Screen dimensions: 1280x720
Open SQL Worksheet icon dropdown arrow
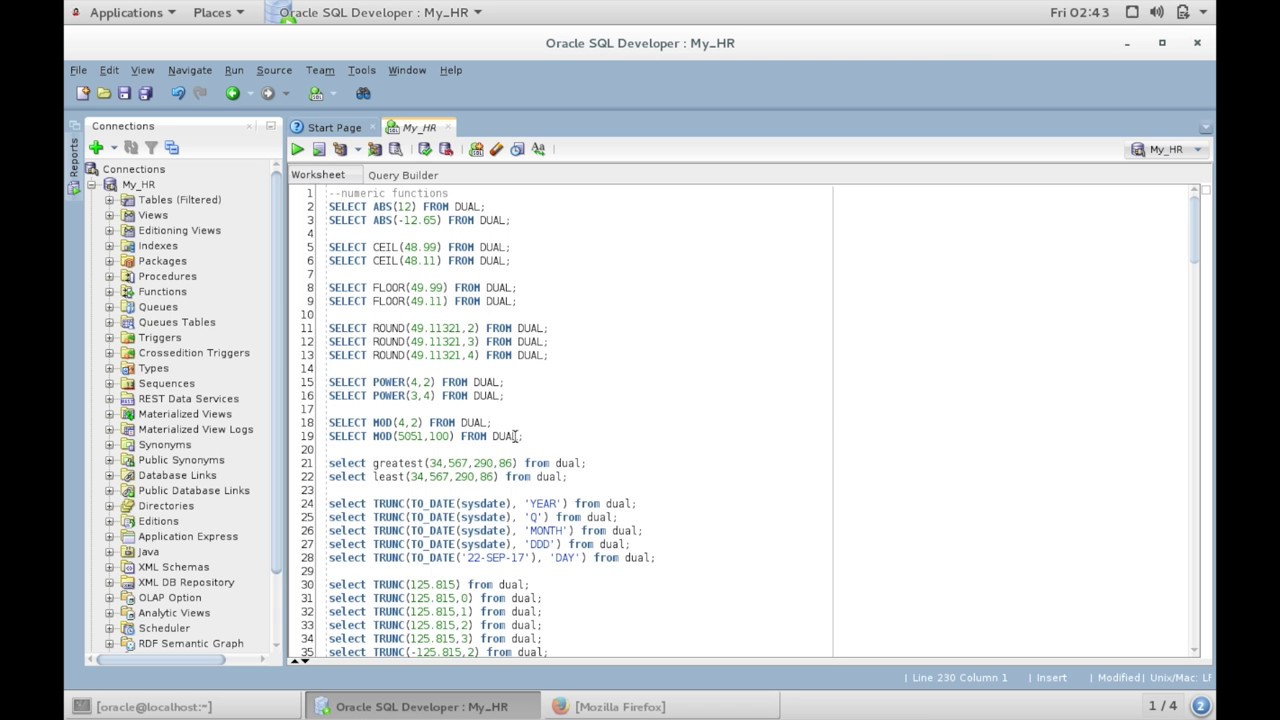tap(333, 93)
